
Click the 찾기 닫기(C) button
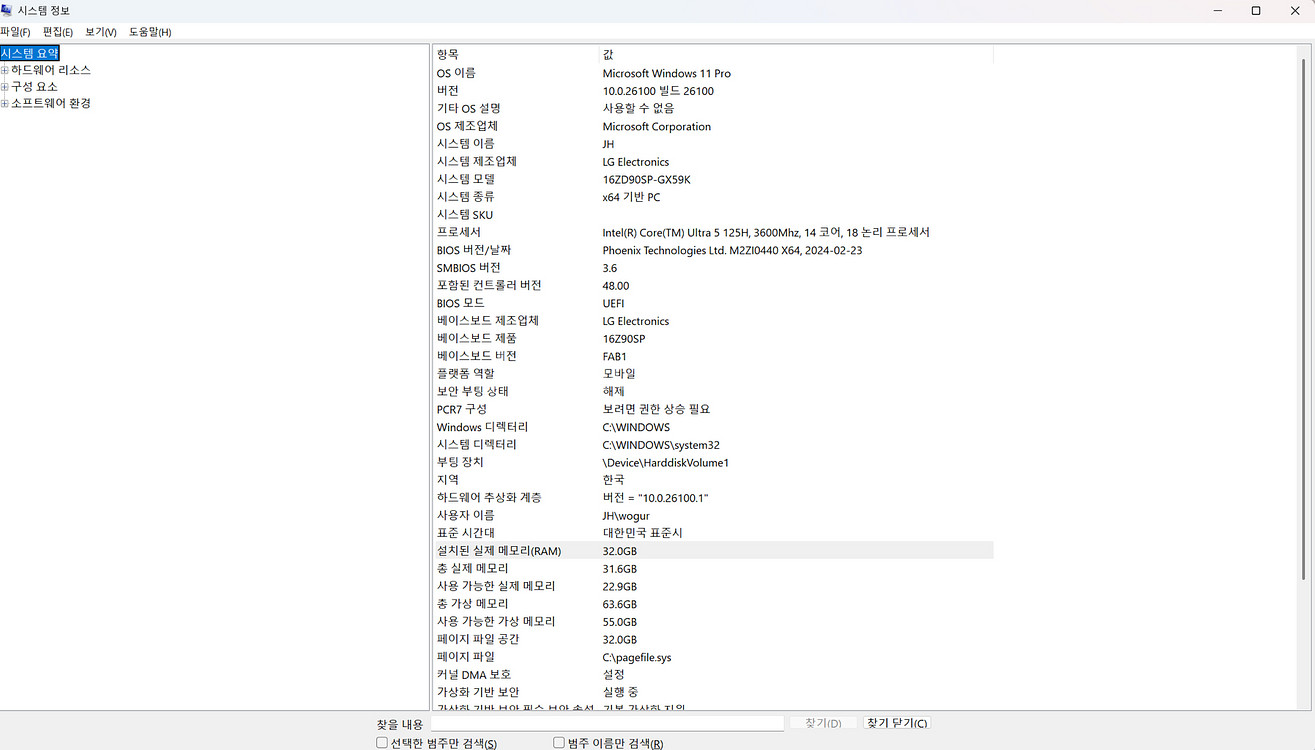click(x=896, y=722)
